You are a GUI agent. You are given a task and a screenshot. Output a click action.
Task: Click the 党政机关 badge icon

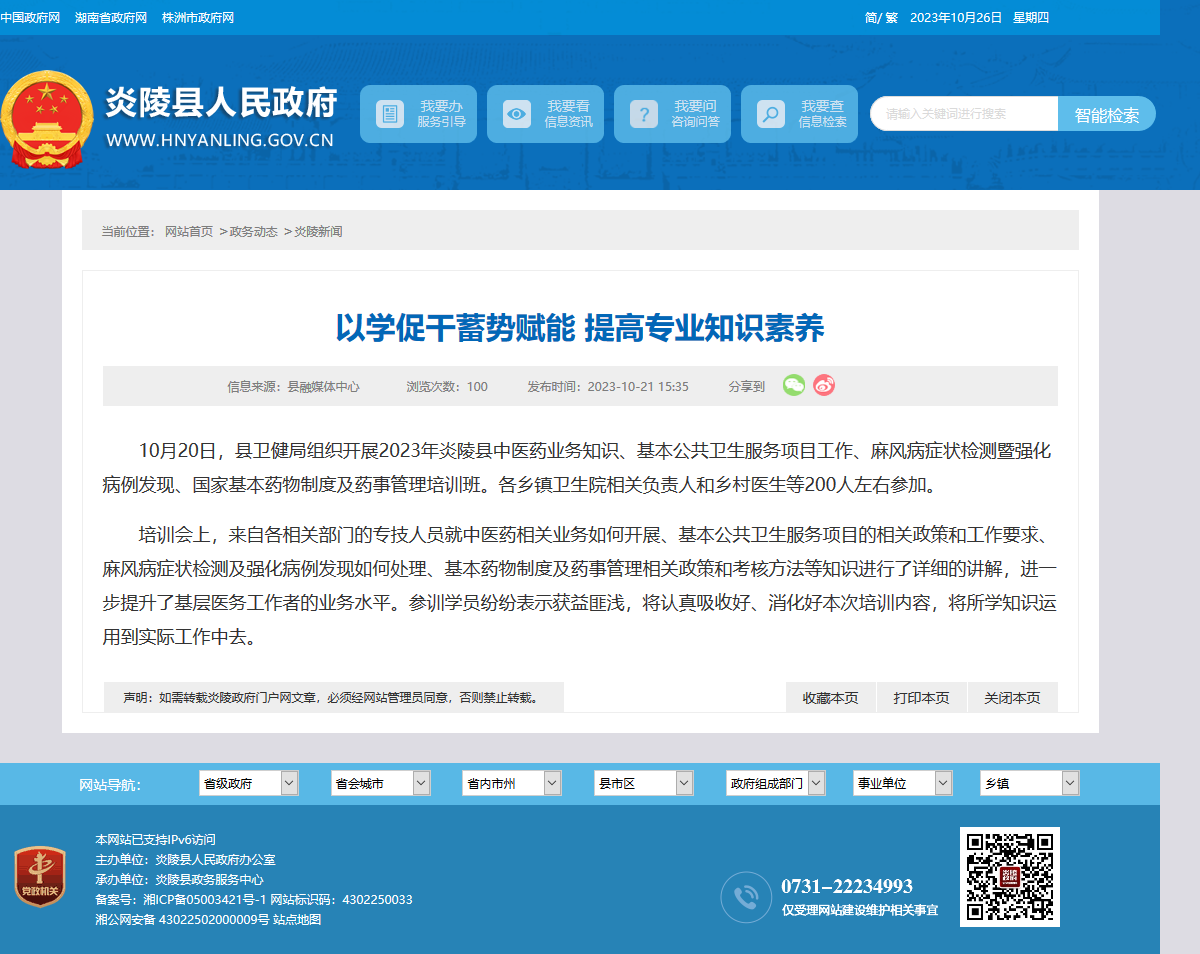click(x=40, y=877)
